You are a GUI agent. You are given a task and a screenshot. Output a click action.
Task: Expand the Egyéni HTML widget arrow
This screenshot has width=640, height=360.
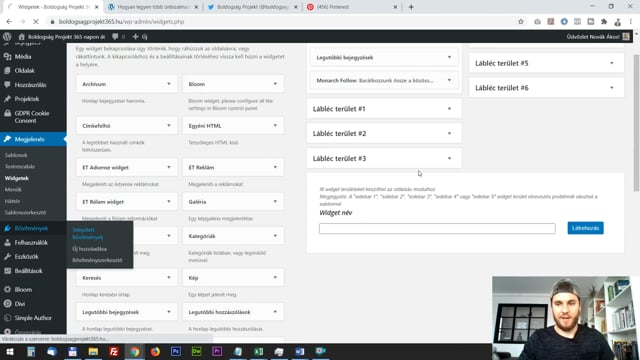point(275,126)
